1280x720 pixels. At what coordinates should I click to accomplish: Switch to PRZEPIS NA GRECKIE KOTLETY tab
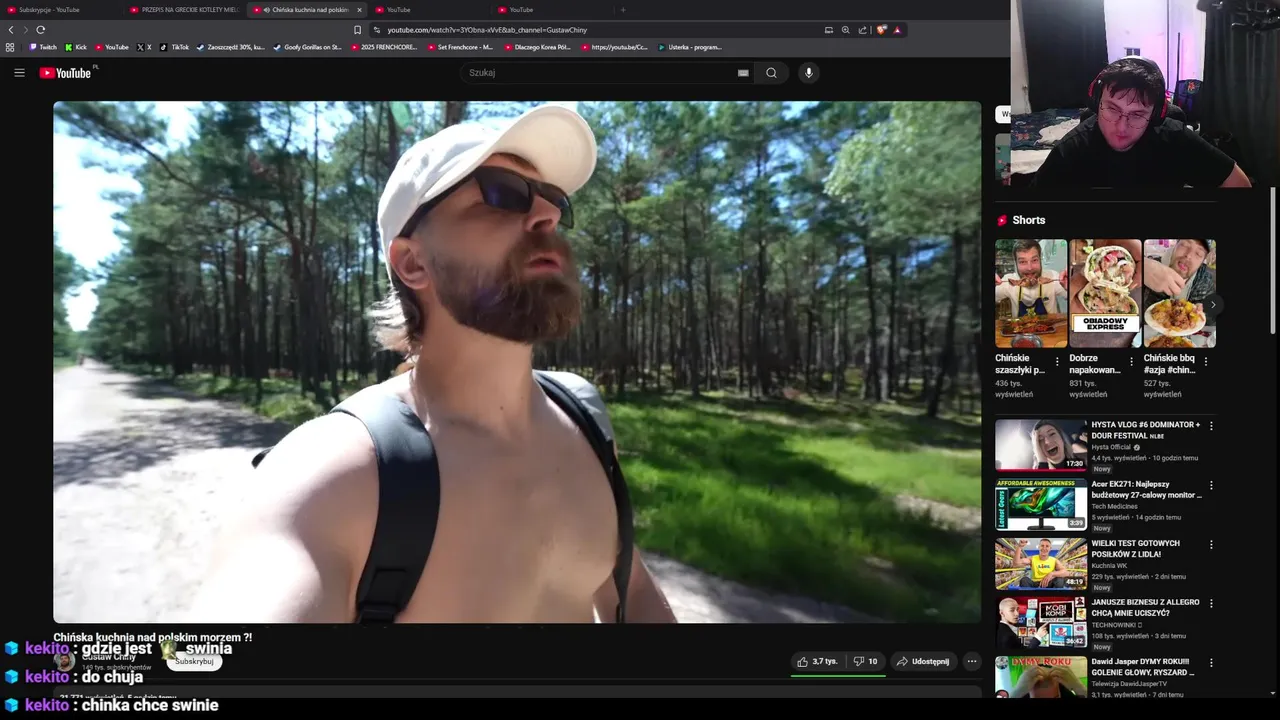(x=185, y=10)
